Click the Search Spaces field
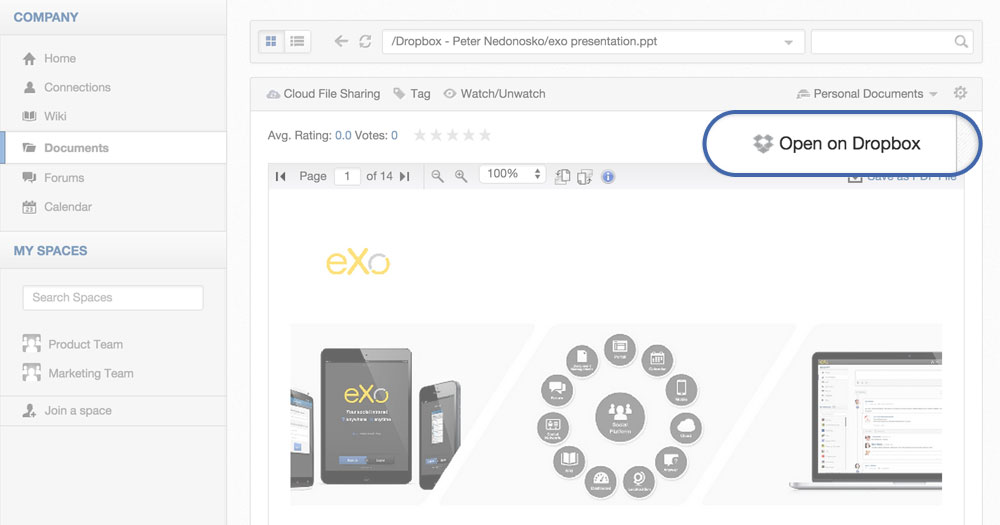The height and width of the screenshot is (525, 1000). (x=113, y=298)
